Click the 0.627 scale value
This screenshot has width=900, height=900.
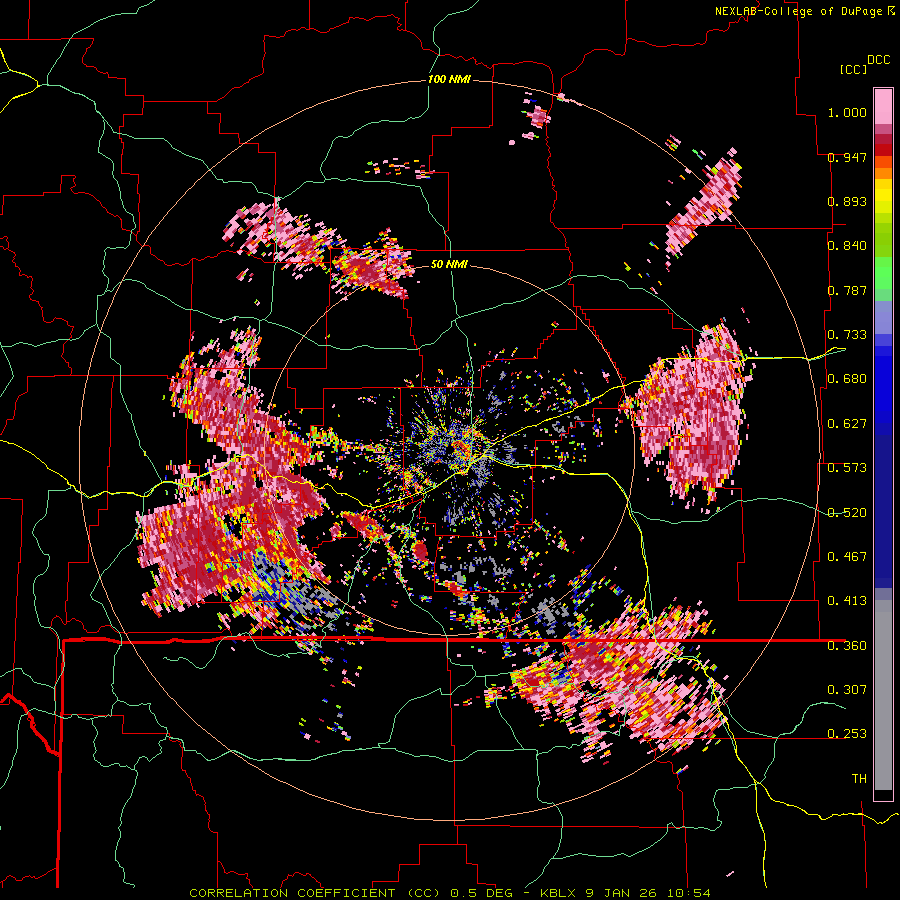847,424
